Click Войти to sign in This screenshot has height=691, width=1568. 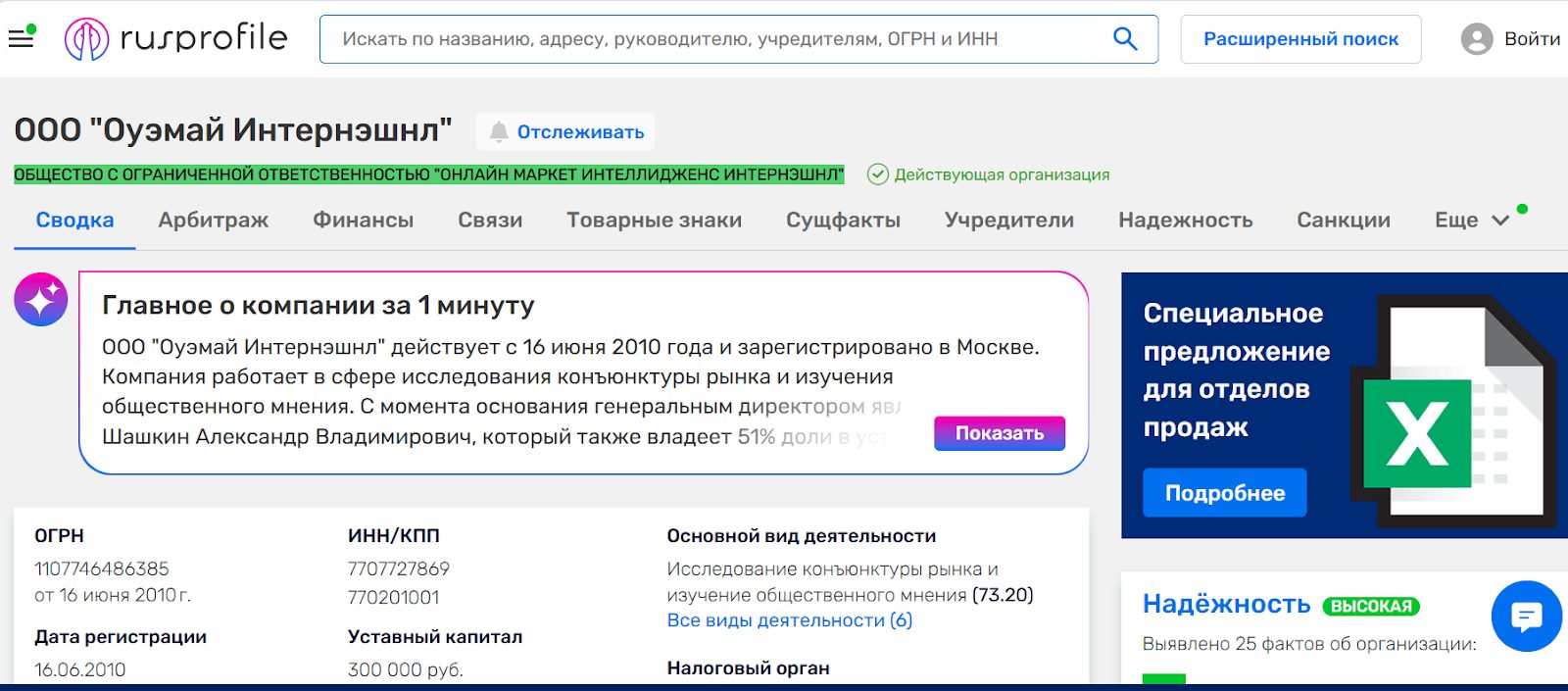pyautogui.click(x=1532, y=39)
